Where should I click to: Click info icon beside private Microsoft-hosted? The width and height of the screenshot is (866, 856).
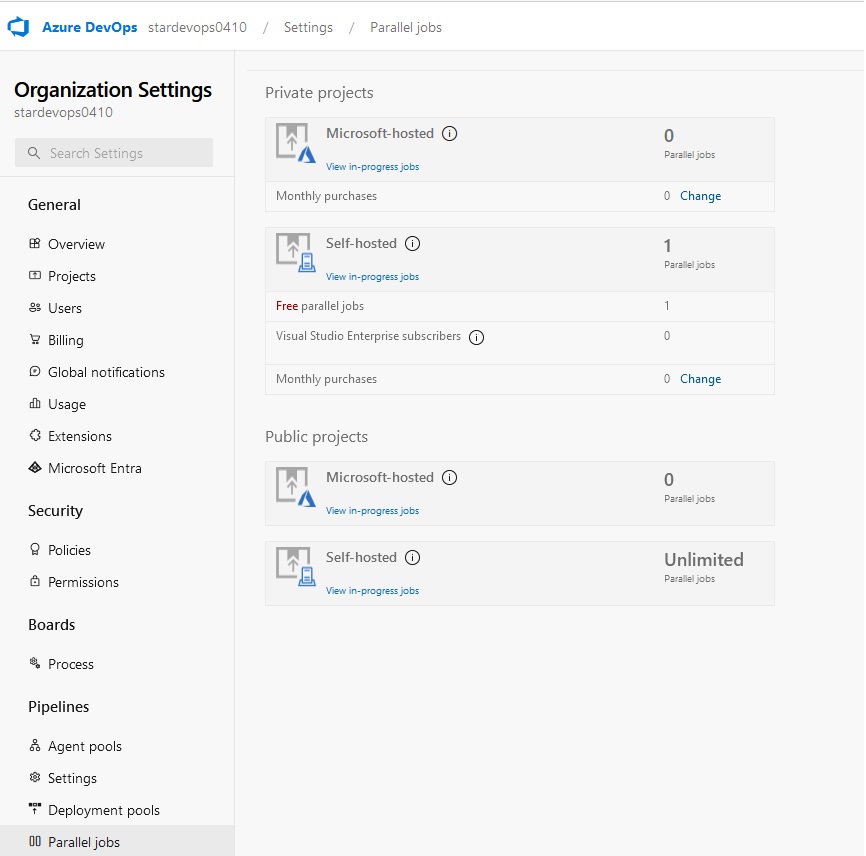450,134
